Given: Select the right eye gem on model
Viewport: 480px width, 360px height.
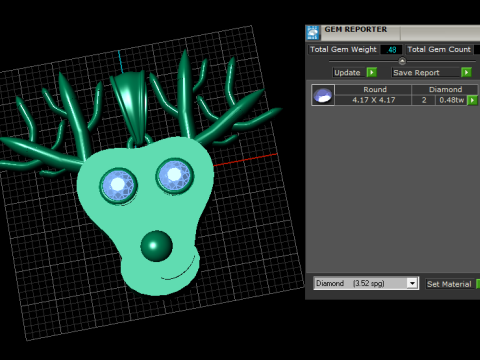Looking at the screenshot, I should (175, 176).
